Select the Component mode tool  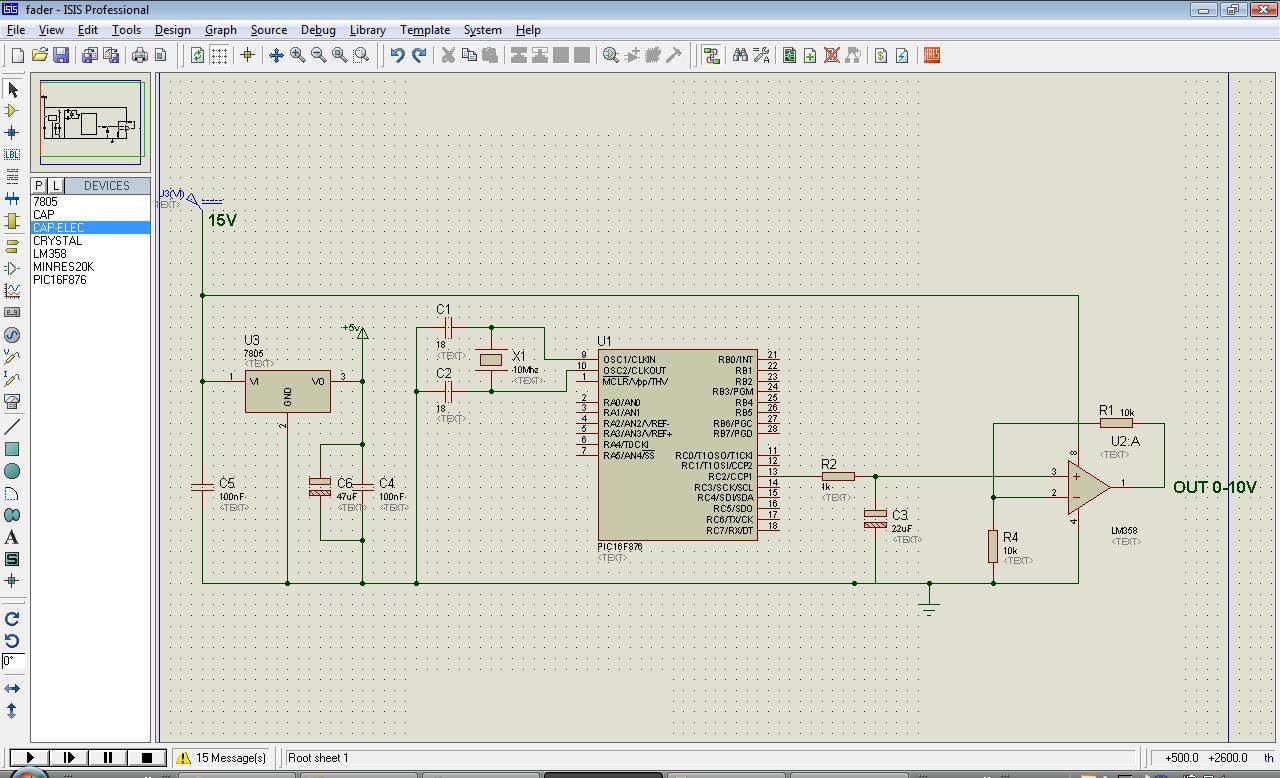click(12, 111)
